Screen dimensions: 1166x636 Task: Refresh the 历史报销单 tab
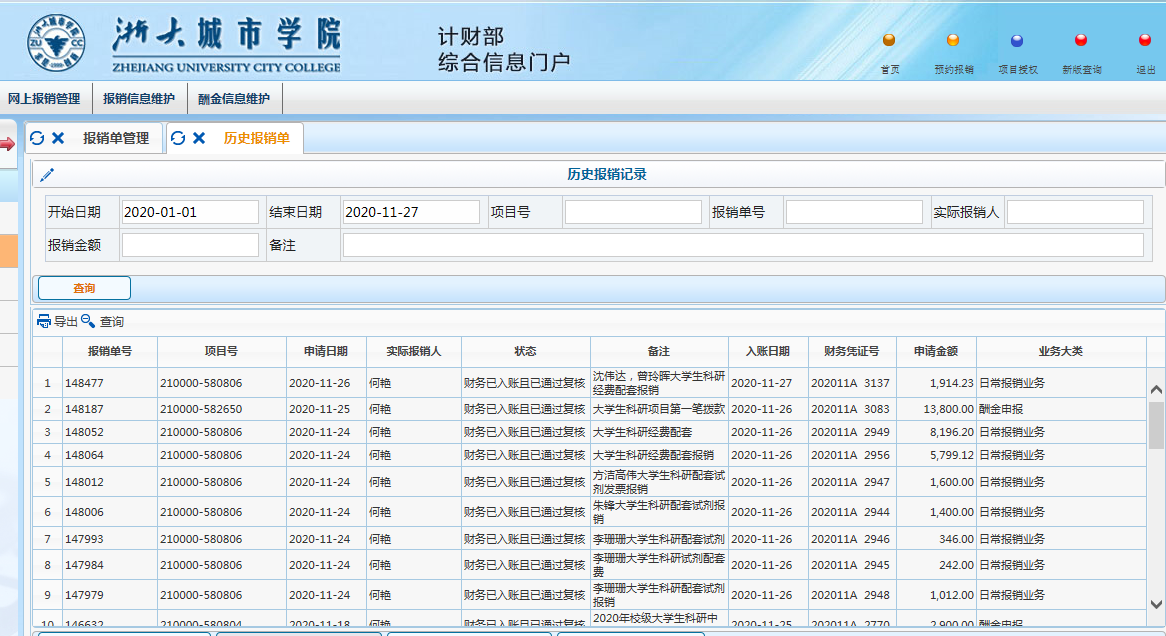point(178,138)
